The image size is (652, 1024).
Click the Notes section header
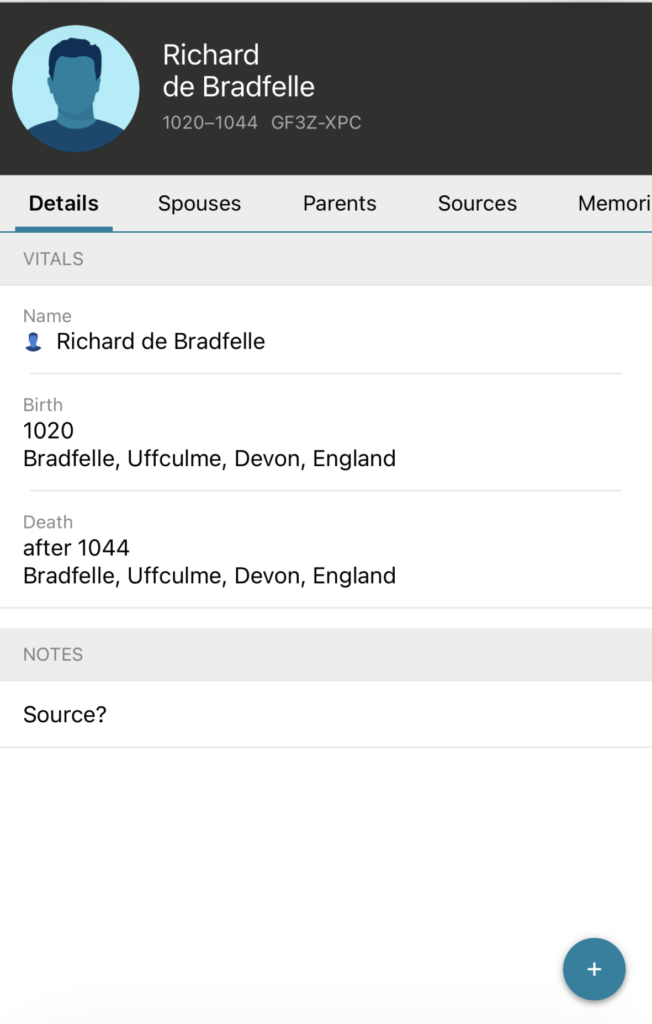pyautogui.click(x=53, y=655)
